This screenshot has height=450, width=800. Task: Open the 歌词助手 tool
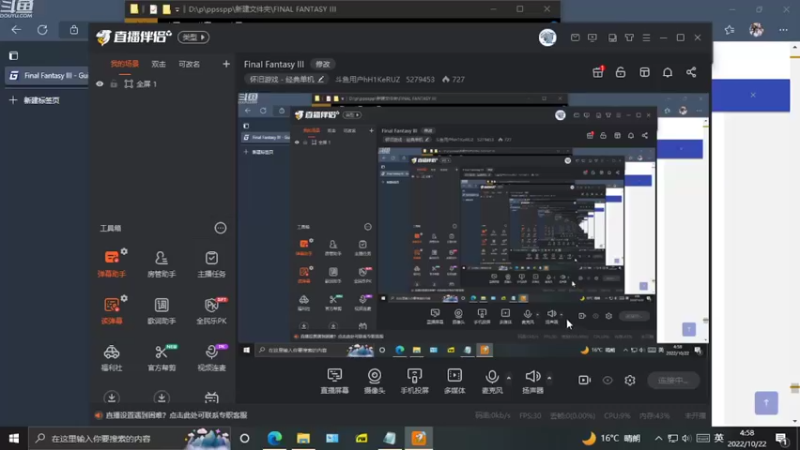pyautogui.click(x=161, y=310)
